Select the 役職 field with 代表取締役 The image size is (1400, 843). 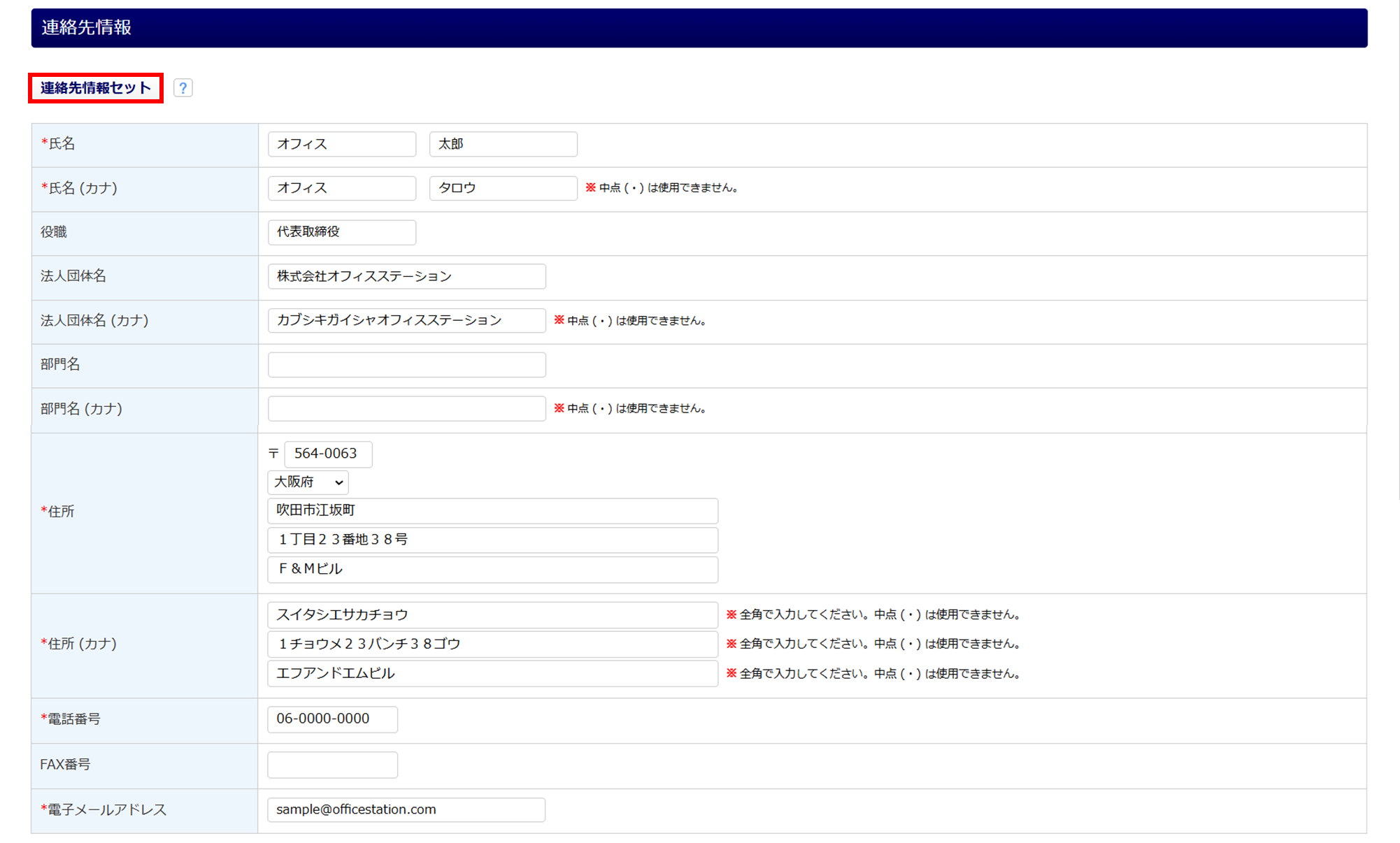[341, 232]
